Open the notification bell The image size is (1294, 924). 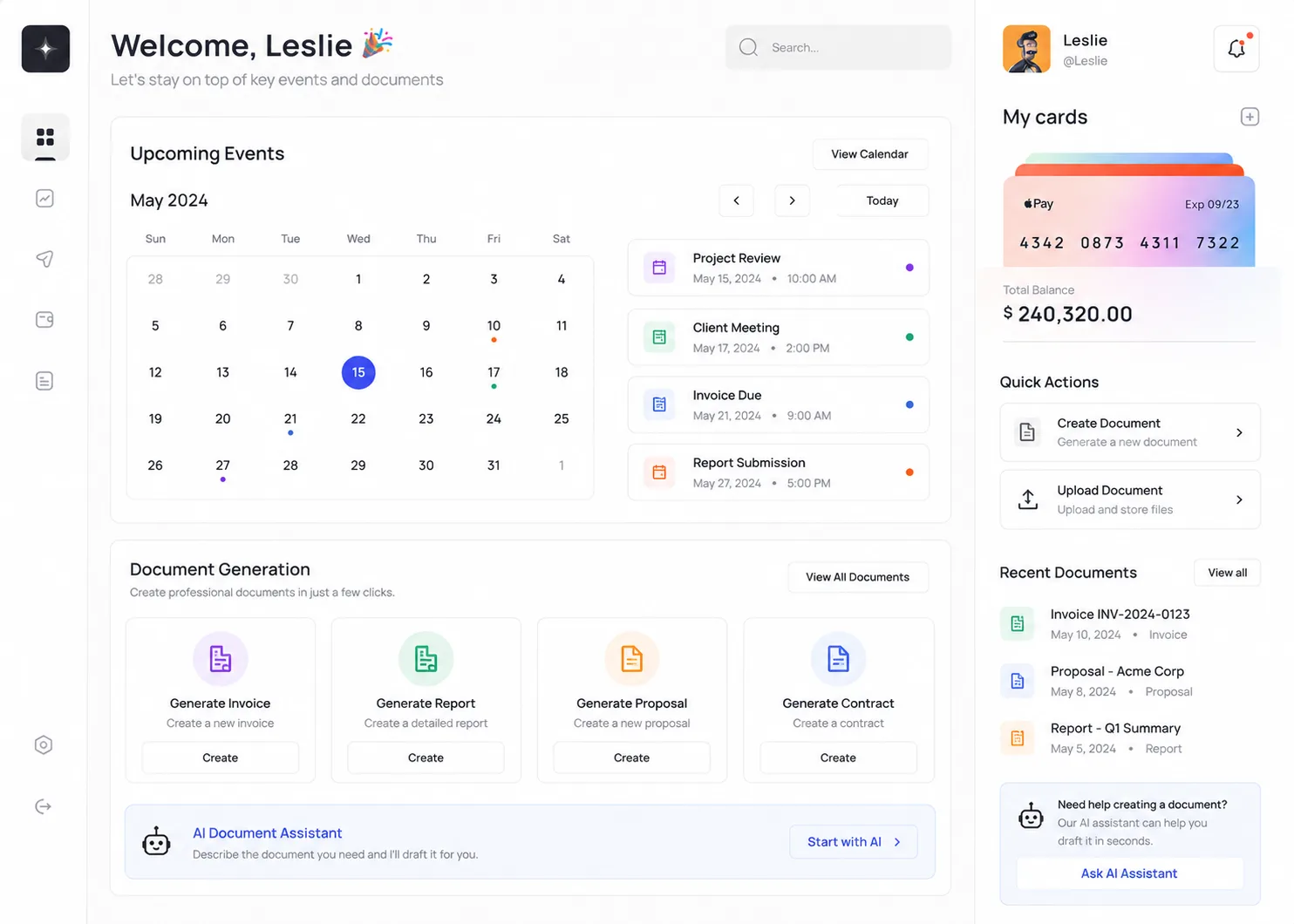(1236, 49)
